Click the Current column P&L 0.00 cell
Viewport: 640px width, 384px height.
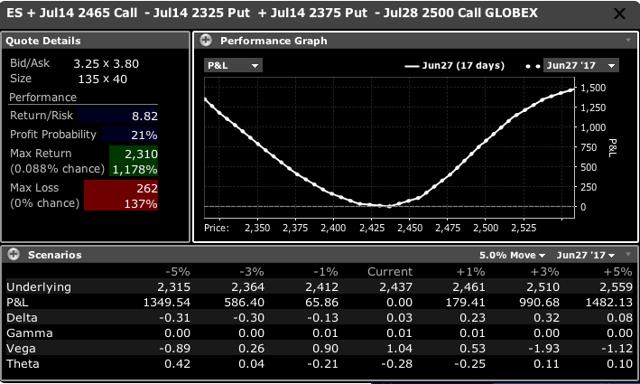coord(399,302)
